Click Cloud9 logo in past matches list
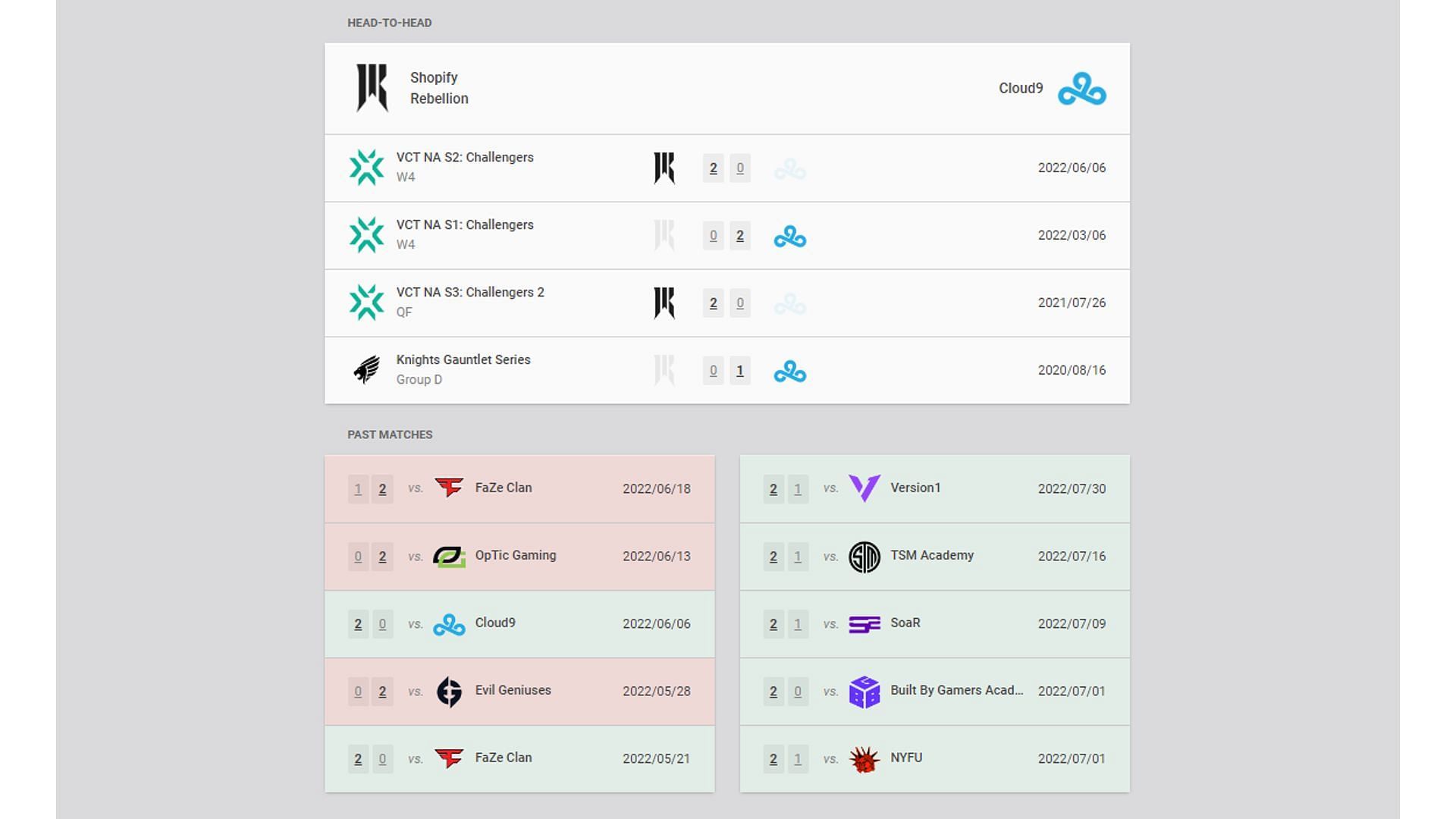The width and height of the screenshot is (1456, 819). coord(449,625)
